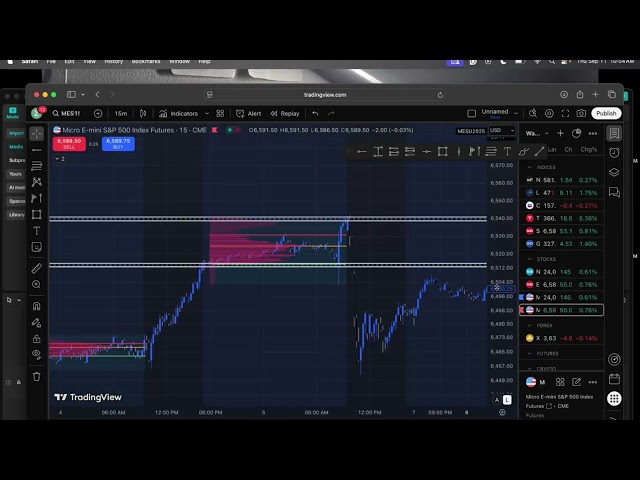Open chart settings gear icon
The height and width of the screenshot is (480, 640).
click(x=549, y=113)
